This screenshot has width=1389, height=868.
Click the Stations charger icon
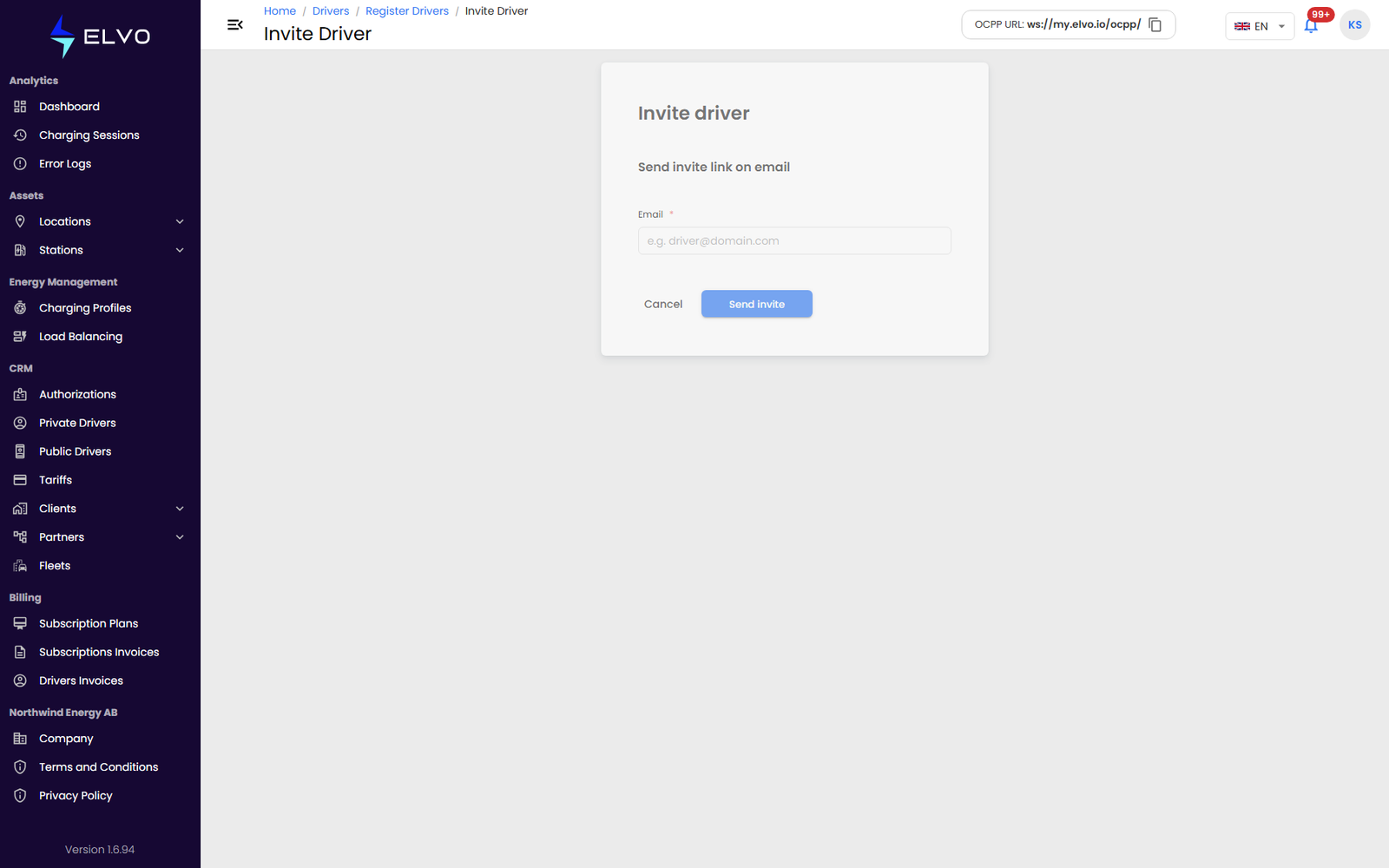20,250
